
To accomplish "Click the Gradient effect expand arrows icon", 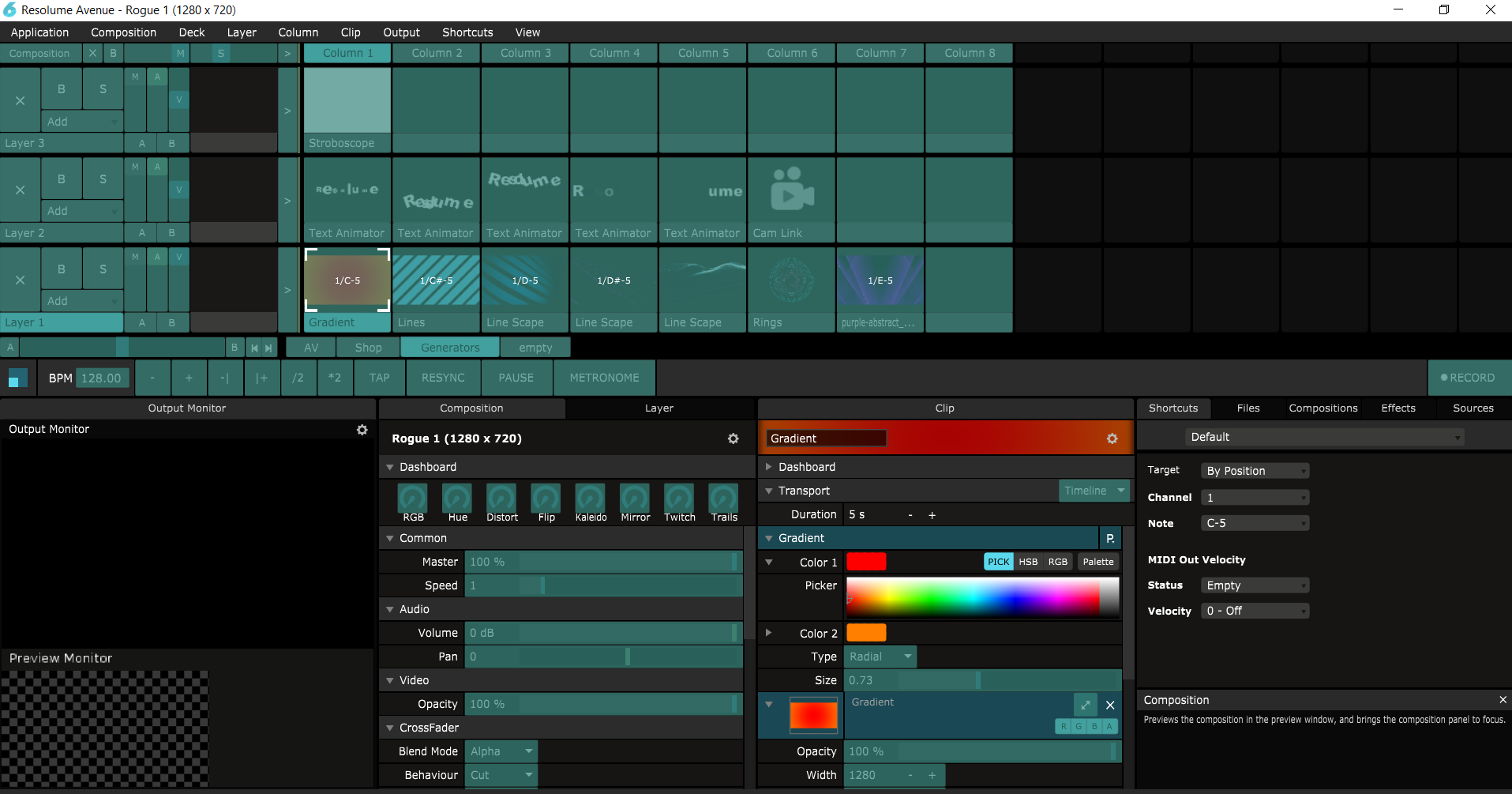I will 1085,705.
